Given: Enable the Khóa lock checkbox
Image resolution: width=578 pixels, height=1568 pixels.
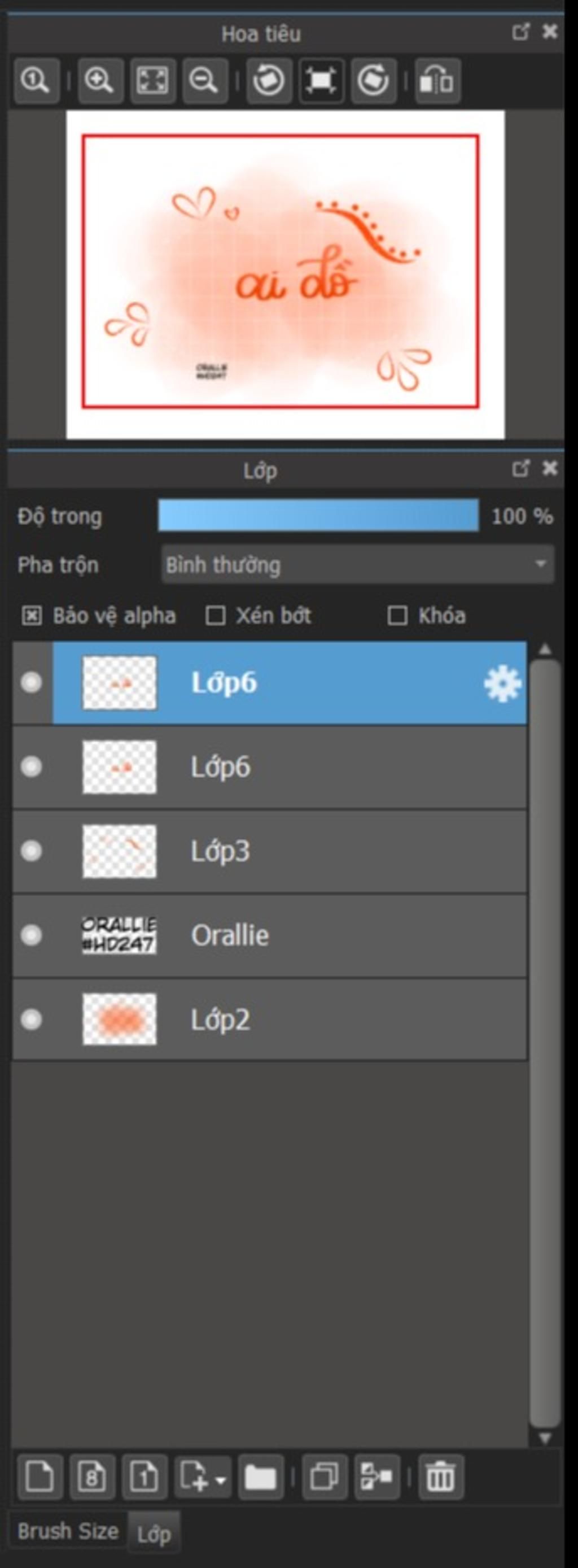Looking at the screenshot, I should pos(397,615).
